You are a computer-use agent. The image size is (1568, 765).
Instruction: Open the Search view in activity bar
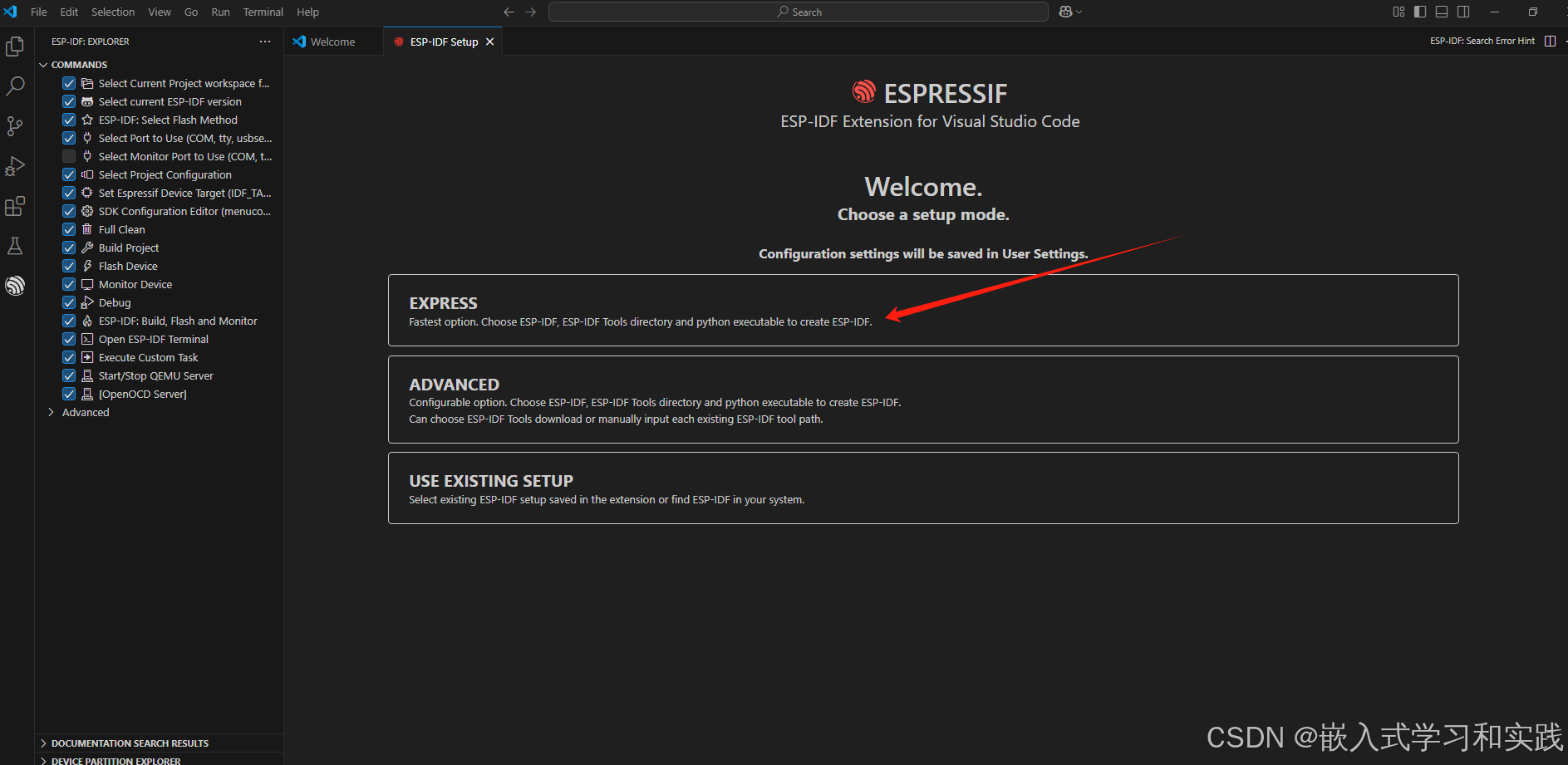[15, 86]
